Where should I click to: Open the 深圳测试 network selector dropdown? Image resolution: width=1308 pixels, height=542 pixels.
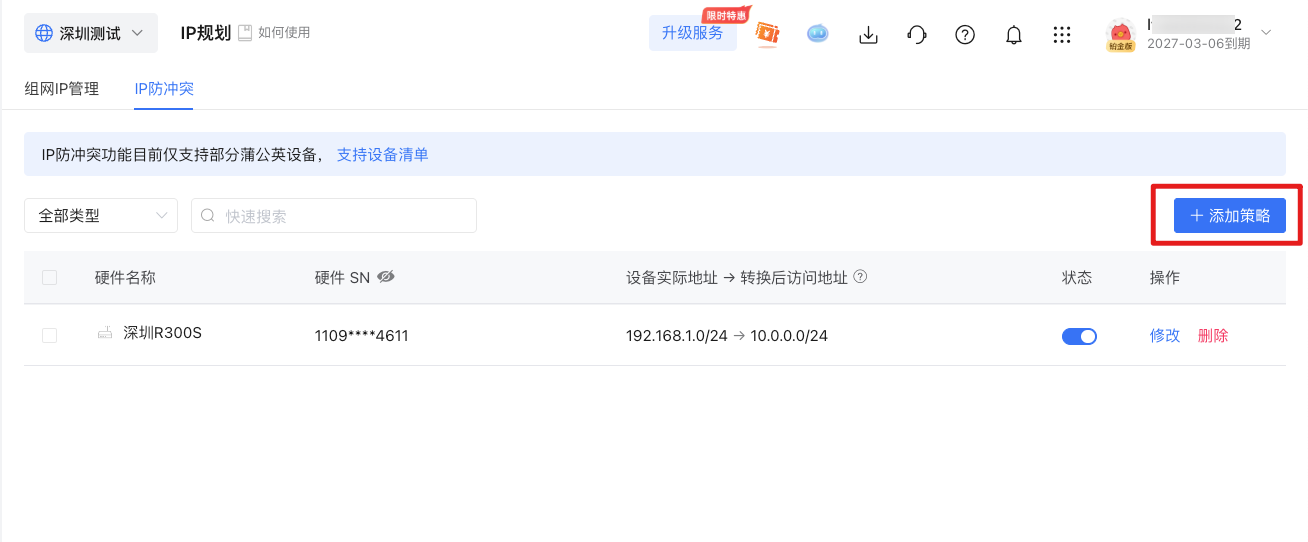[90, 33]
